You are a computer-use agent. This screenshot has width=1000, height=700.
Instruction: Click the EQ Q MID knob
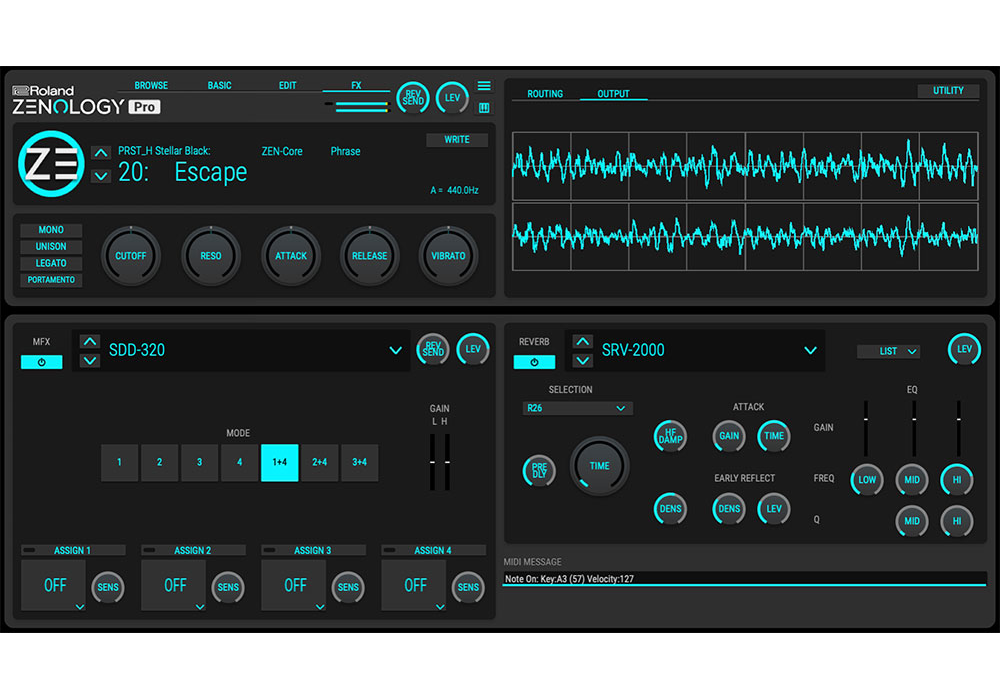912,521
